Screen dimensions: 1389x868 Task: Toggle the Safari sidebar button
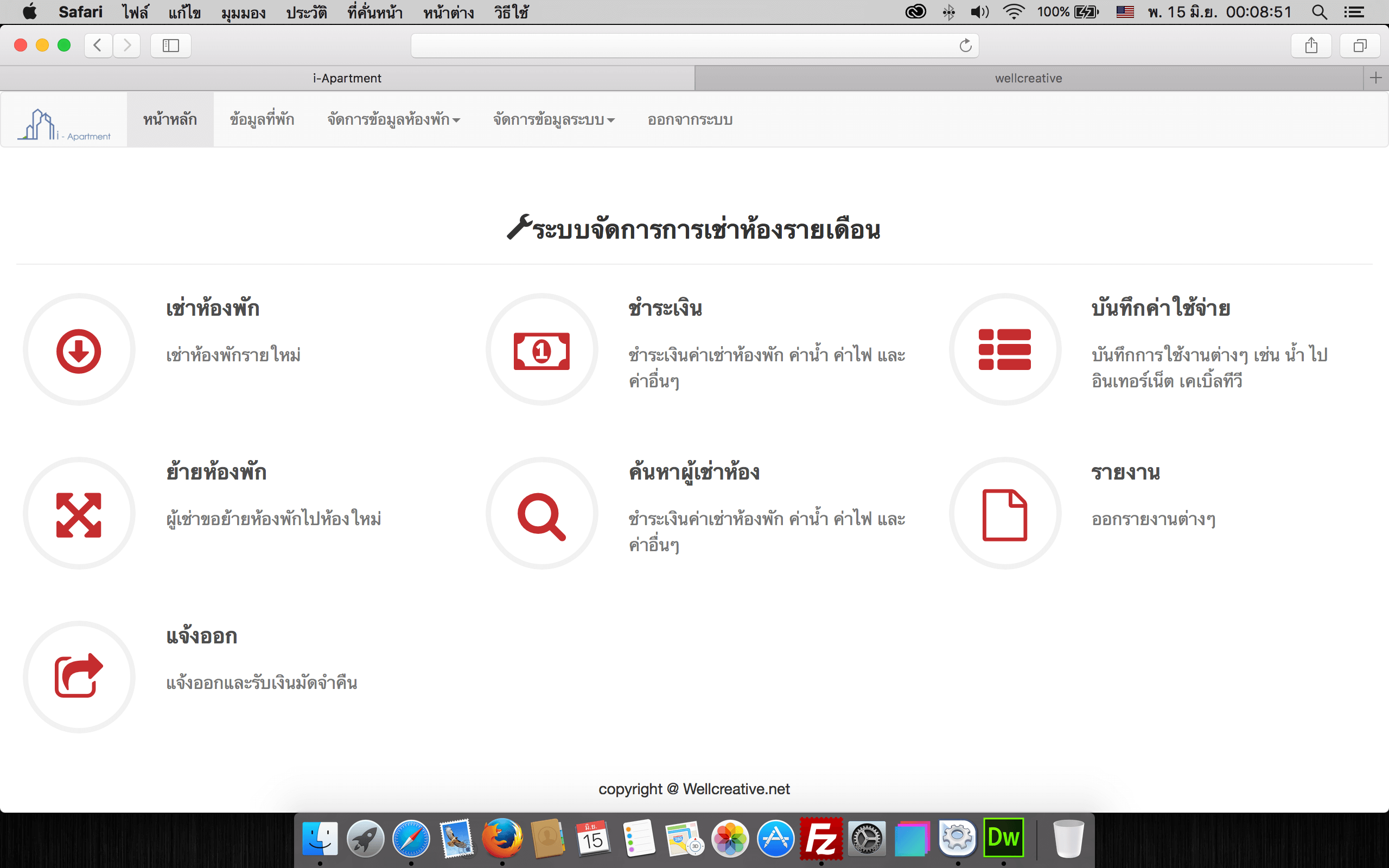click(170, 46)
